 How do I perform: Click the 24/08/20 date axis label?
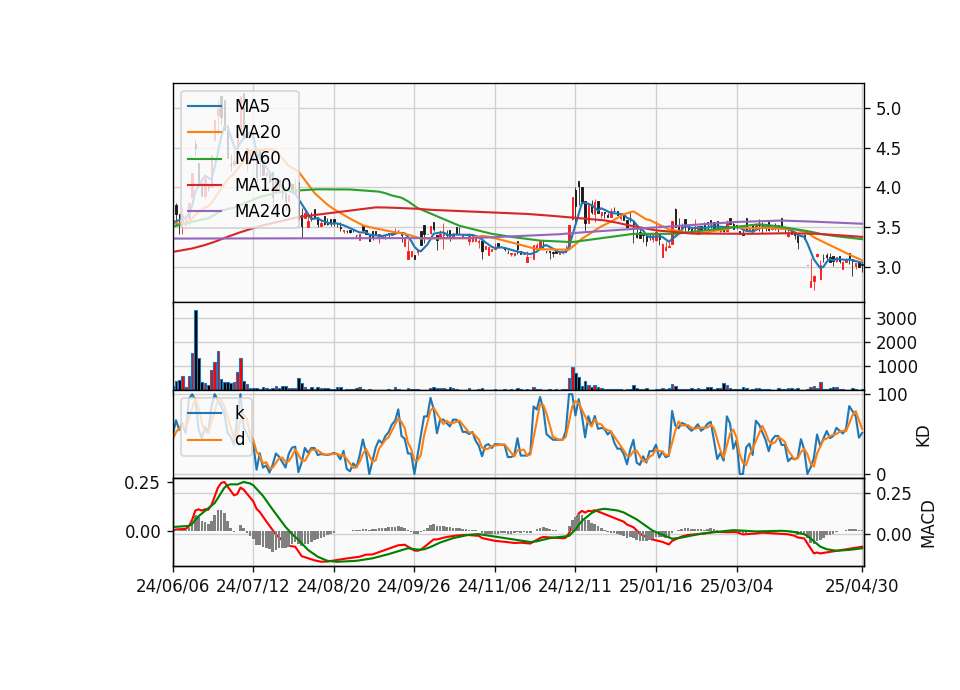coord(334,587)
